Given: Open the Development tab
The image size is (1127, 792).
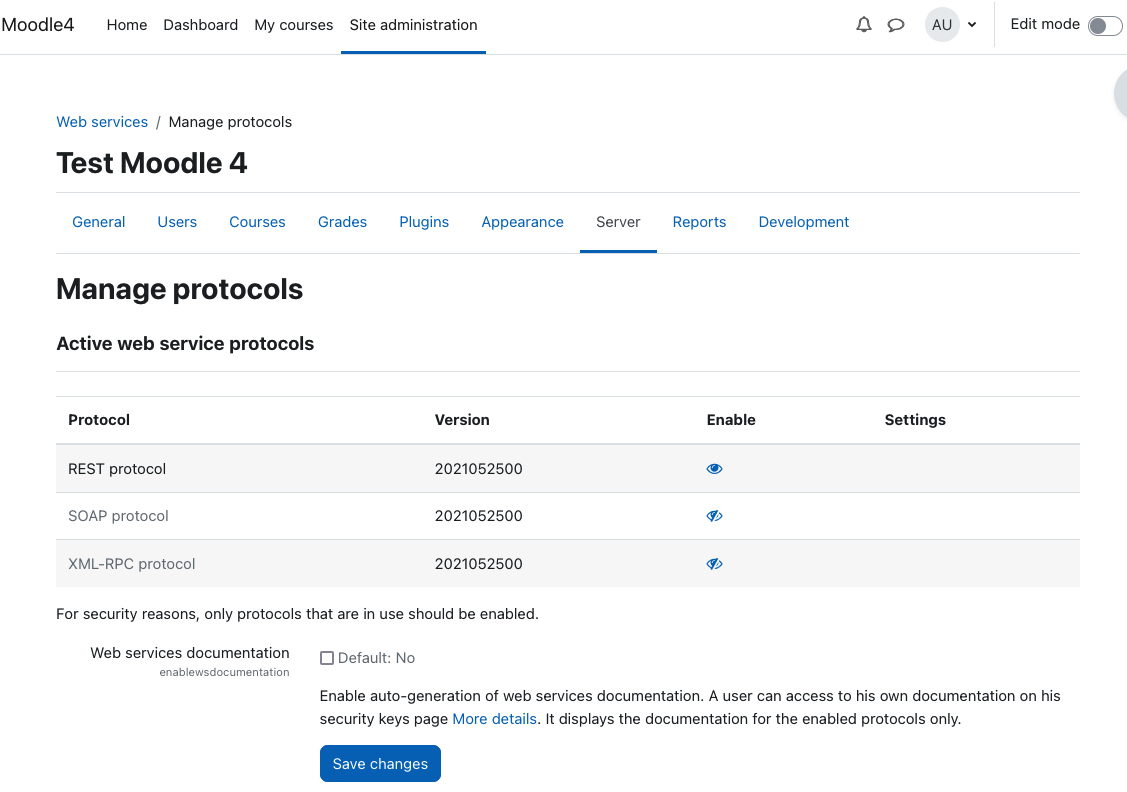Looking at the screenshot, I should click(804, 222).
